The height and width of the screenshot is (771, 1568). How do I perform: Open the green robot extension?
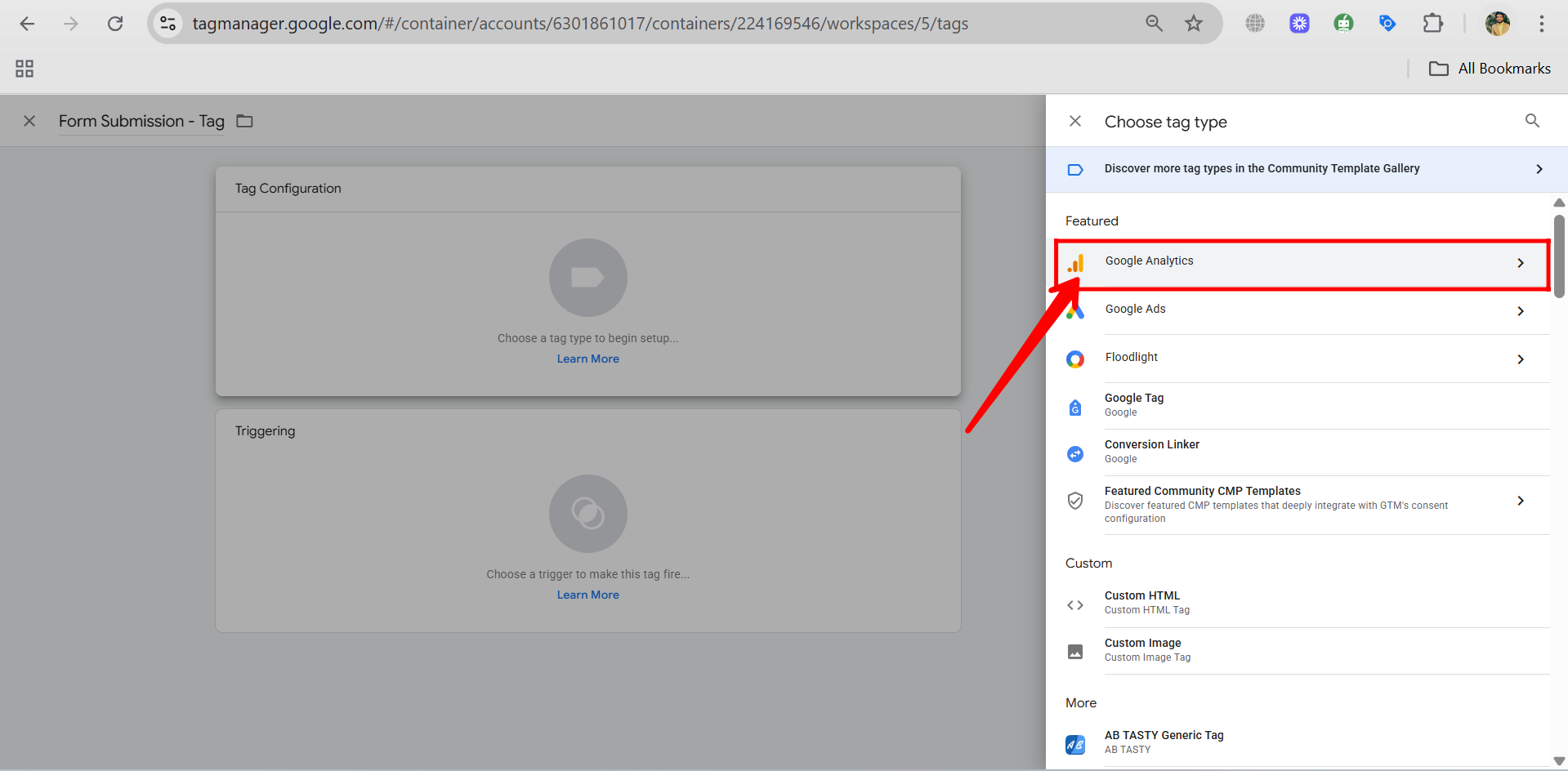point(1343,24)
